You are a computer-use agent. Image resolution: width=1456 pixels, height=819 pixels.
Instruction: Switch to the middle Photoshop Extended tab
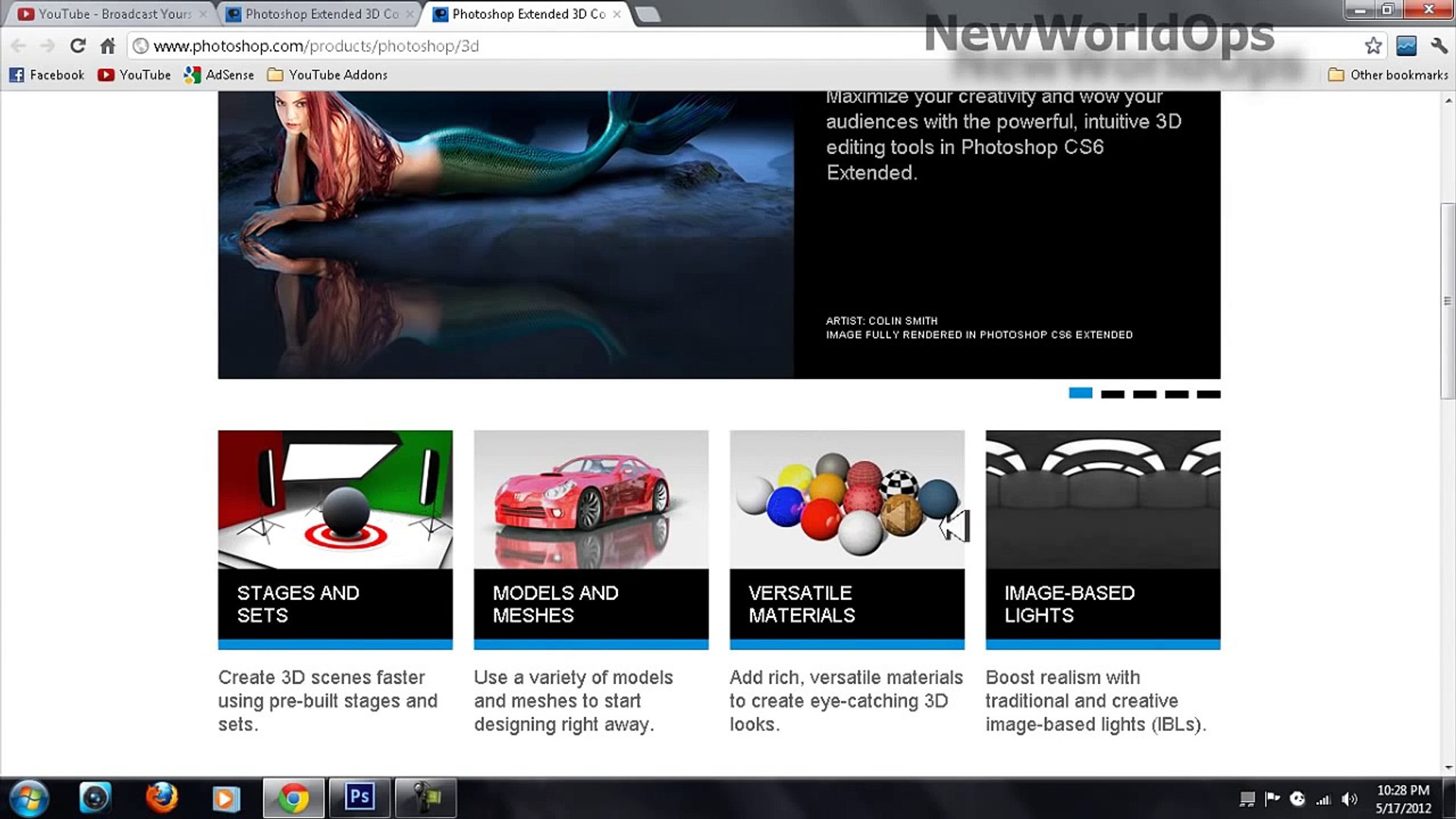point(322,14)
